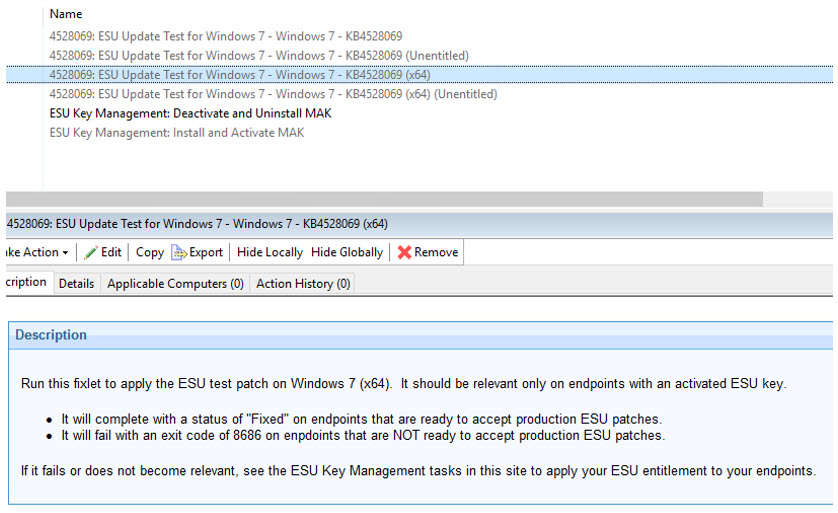The height and width of the screenshot is (513, 838).
Task: Open the Install and Activate MAK task
Action: [x=177, y=132]
